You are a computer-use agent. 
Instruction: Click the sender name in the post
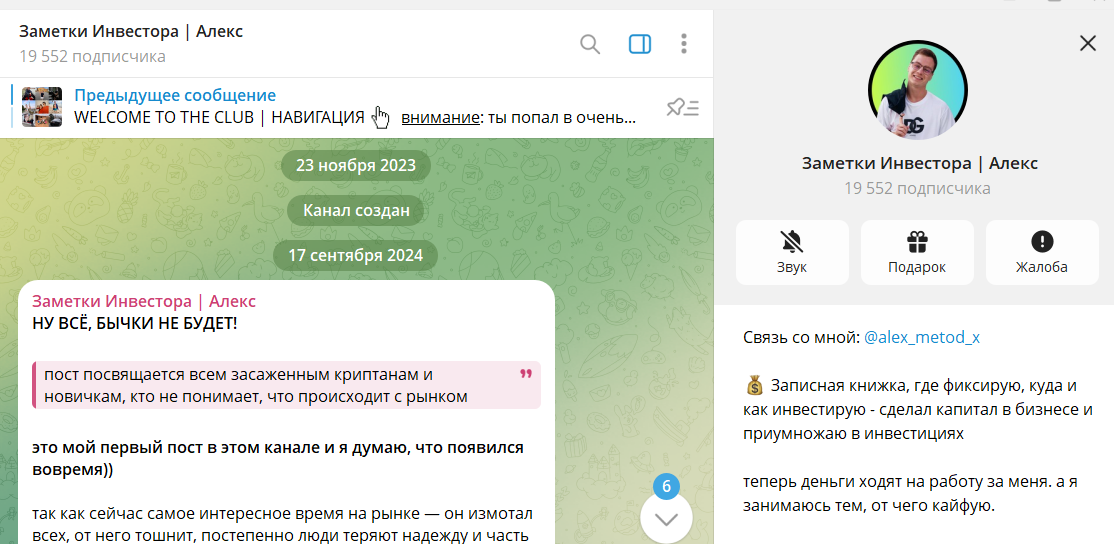click(144, 301)
